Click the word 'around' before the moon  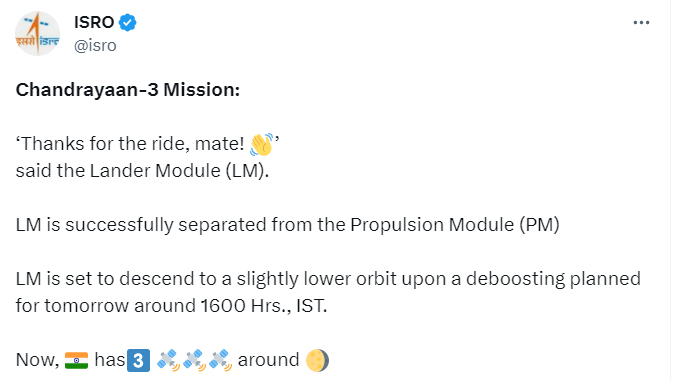[x=268, y=360]
